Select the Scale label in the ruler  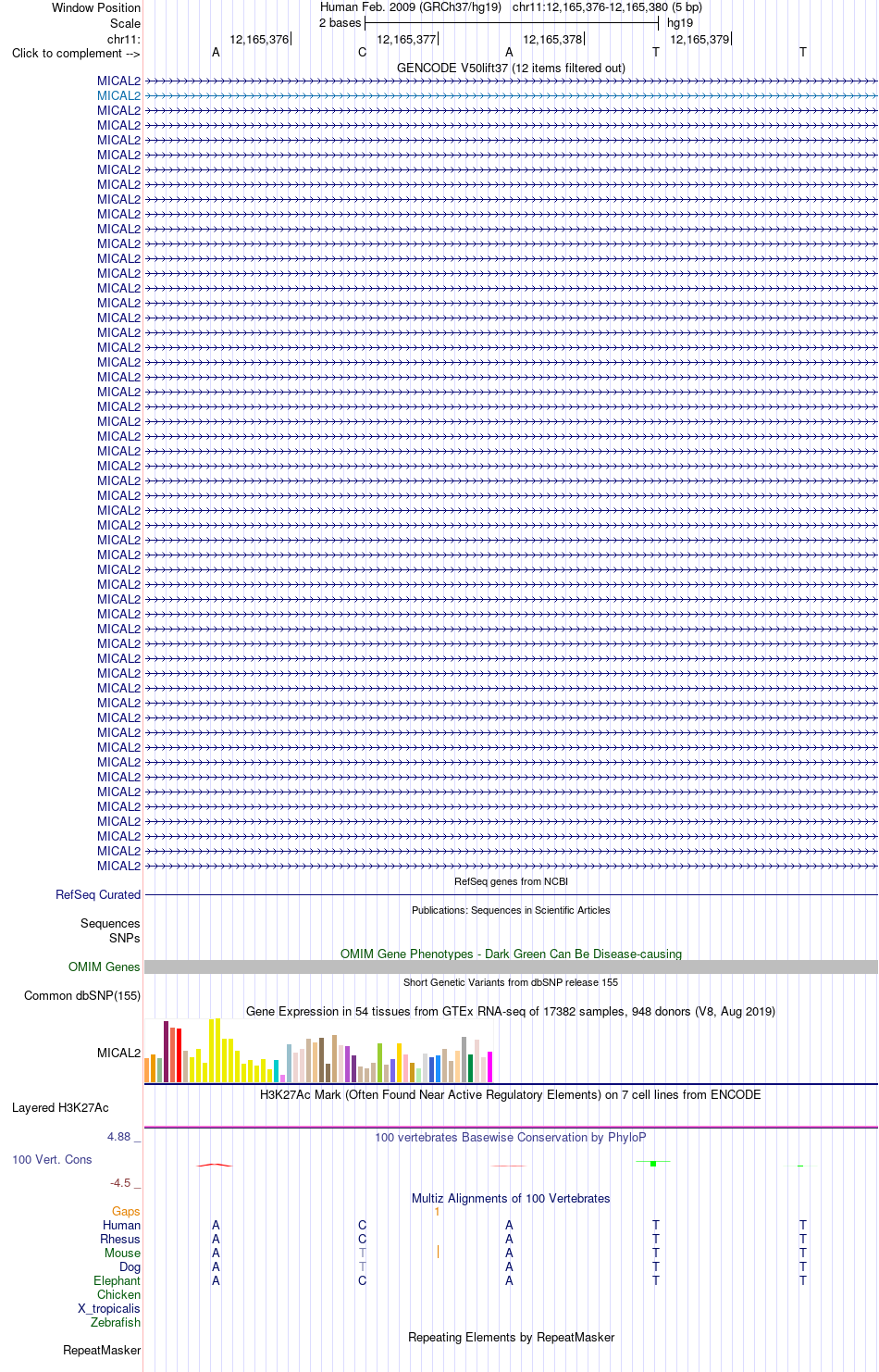[x=125, y=23]
